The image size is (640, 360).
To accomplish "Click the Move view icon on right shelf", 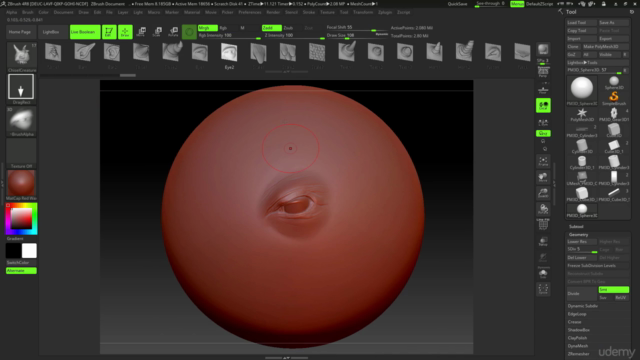I will point(543,177).
